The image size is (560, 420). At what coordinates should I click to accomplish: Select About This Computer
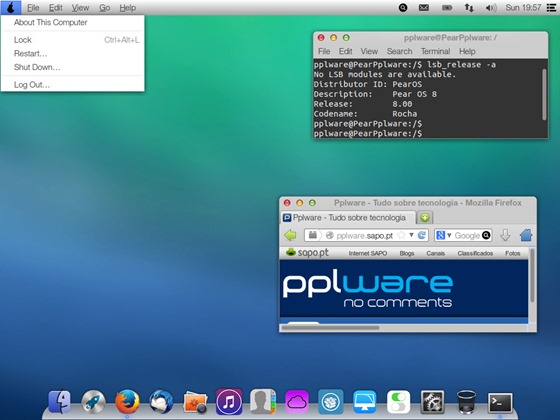[50, 22]
